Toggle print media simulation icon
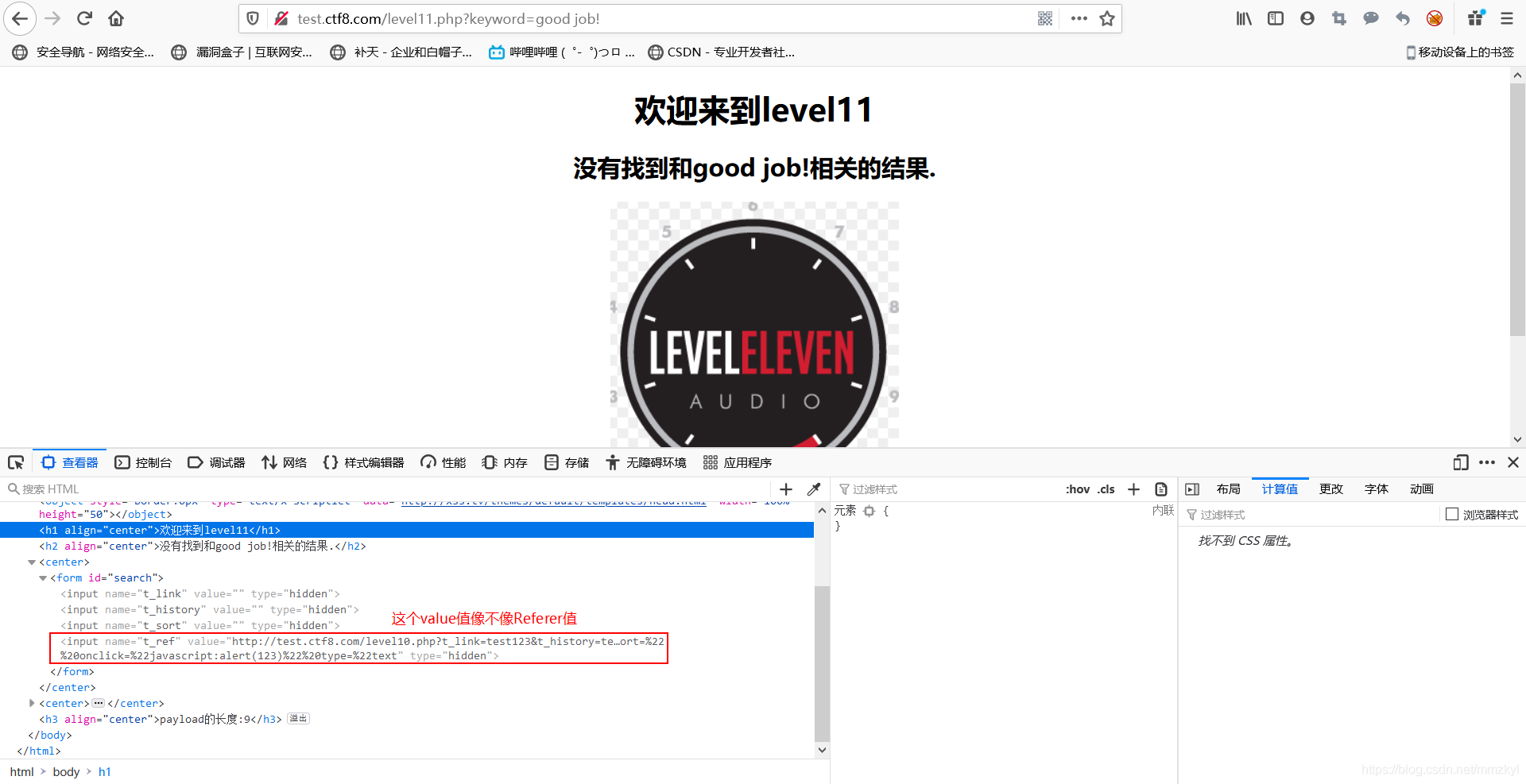This screenshot has height=784, width=1526. [x=1161, y=489]
